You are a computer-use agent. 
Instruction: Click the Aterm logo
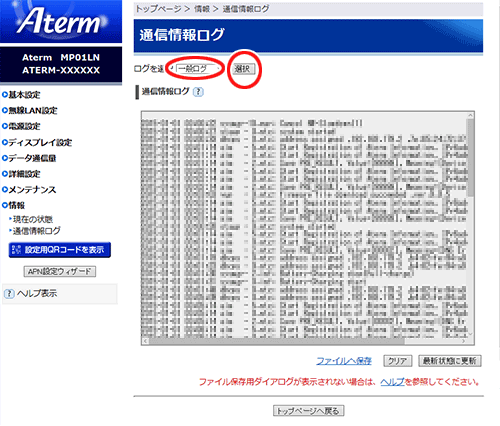tap(61, 21)
